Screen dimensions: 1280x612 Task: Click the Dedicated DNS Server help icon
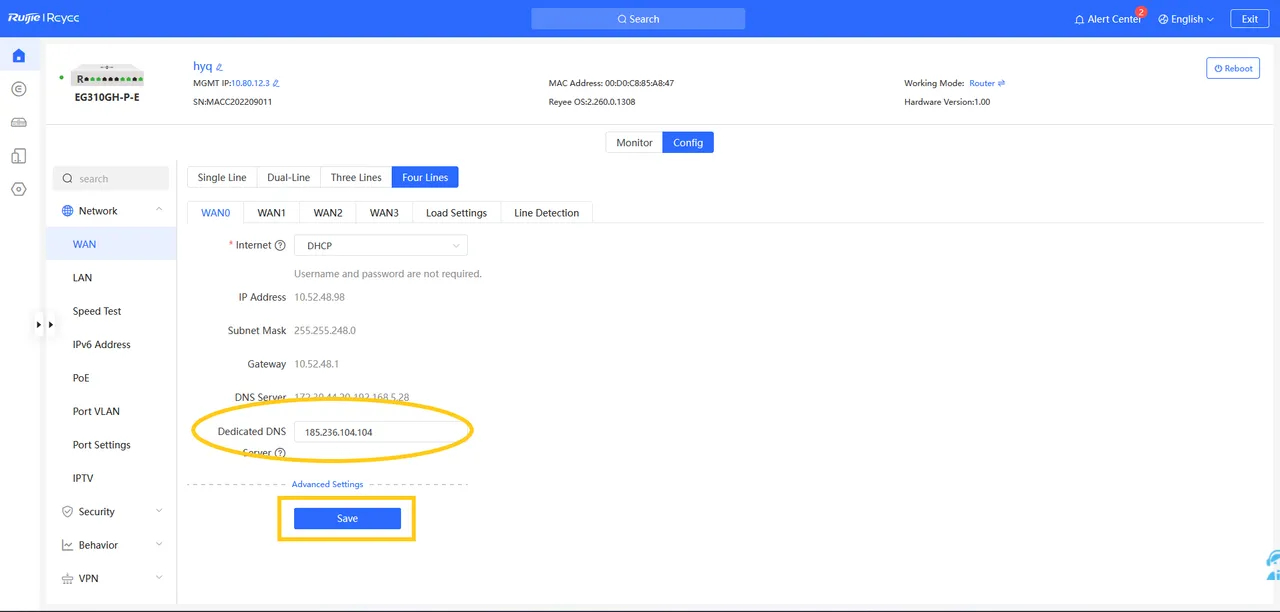click(280, 453)
